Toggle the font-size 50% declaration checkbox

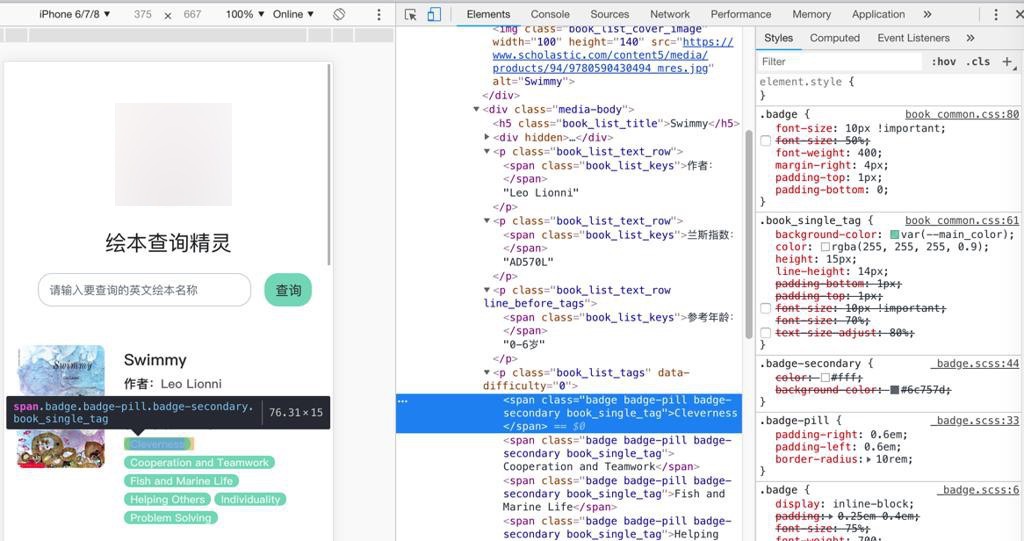(x=765, y=140)
